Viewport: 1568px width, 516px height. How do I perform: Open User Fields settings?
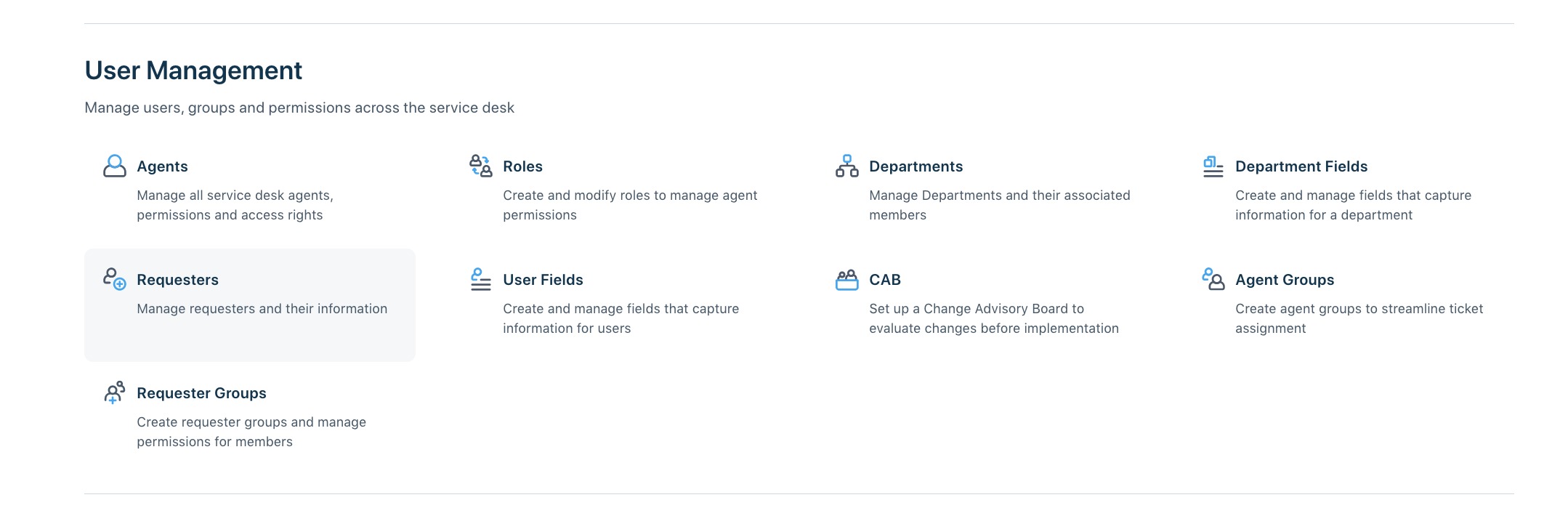pyautogui.click(x=543, y=280)
